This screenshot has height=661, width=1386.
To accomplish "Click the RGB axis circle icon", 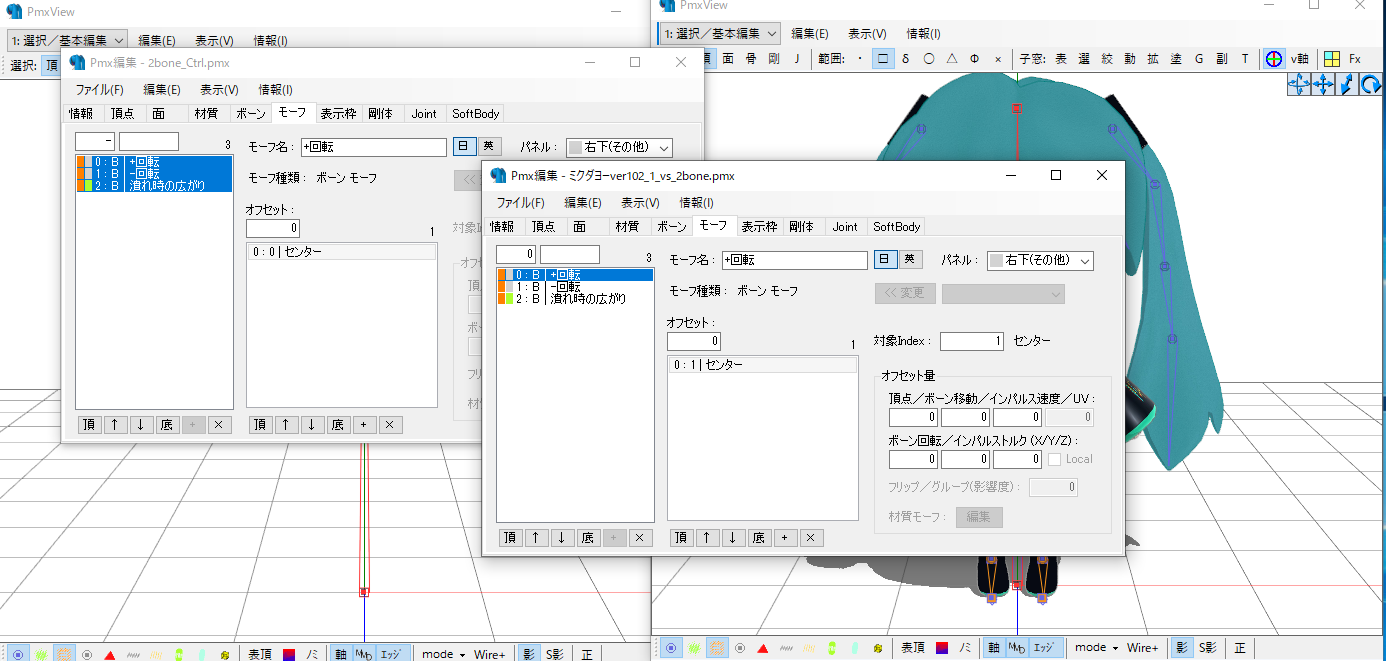I will (x=1274, y=59).
